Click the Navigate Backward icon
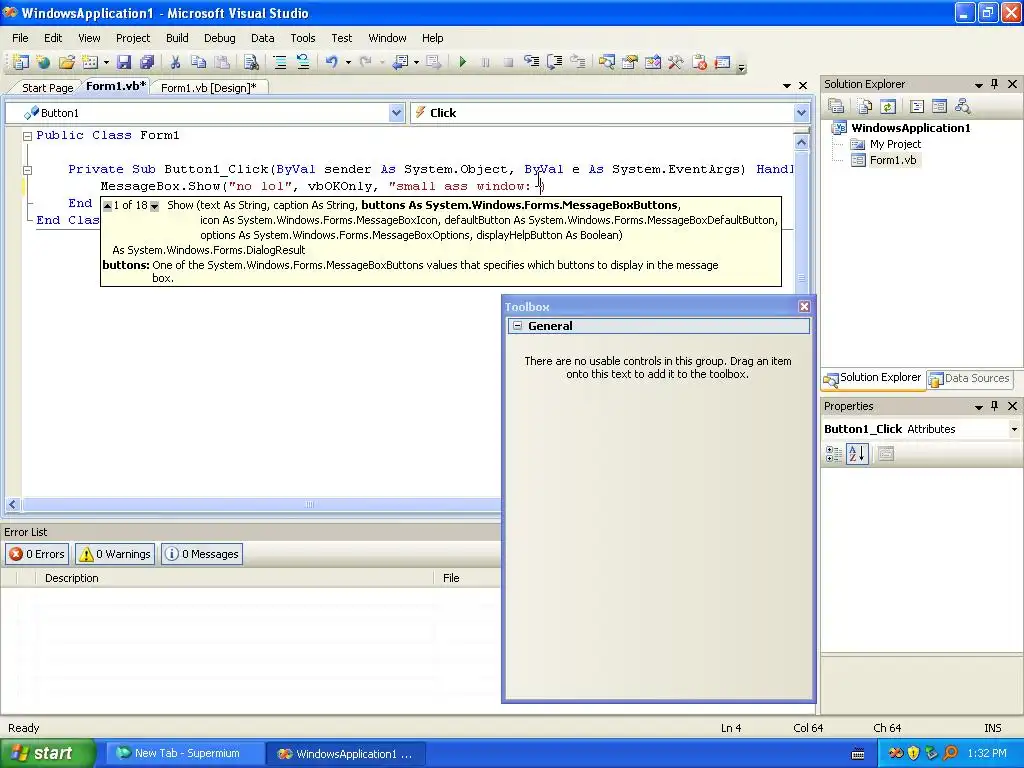The image size is (1024, 768). 400,62
